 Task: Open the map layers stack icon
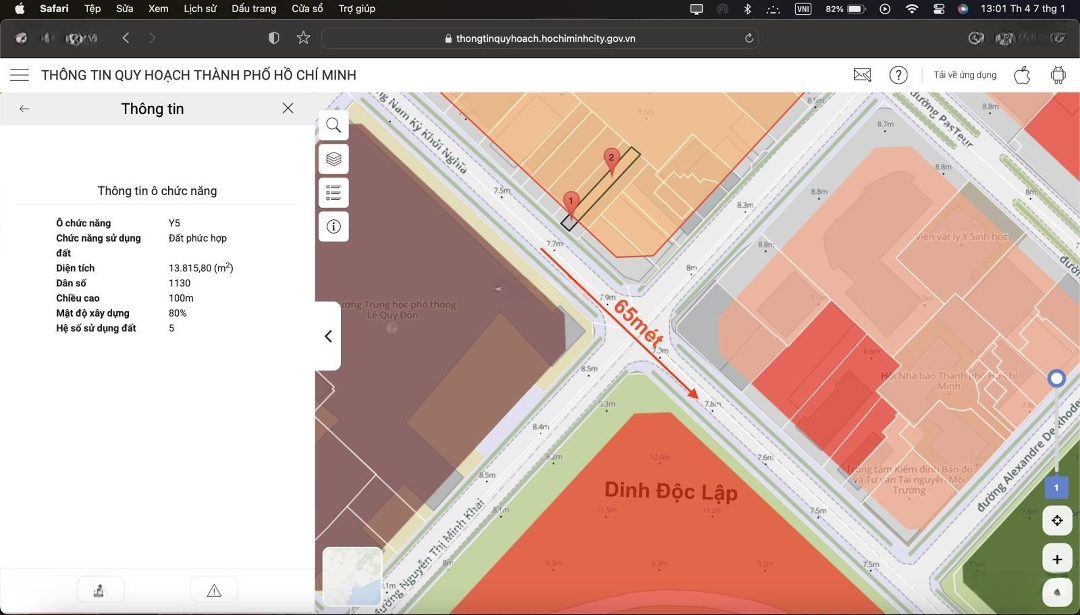point(334,159)
